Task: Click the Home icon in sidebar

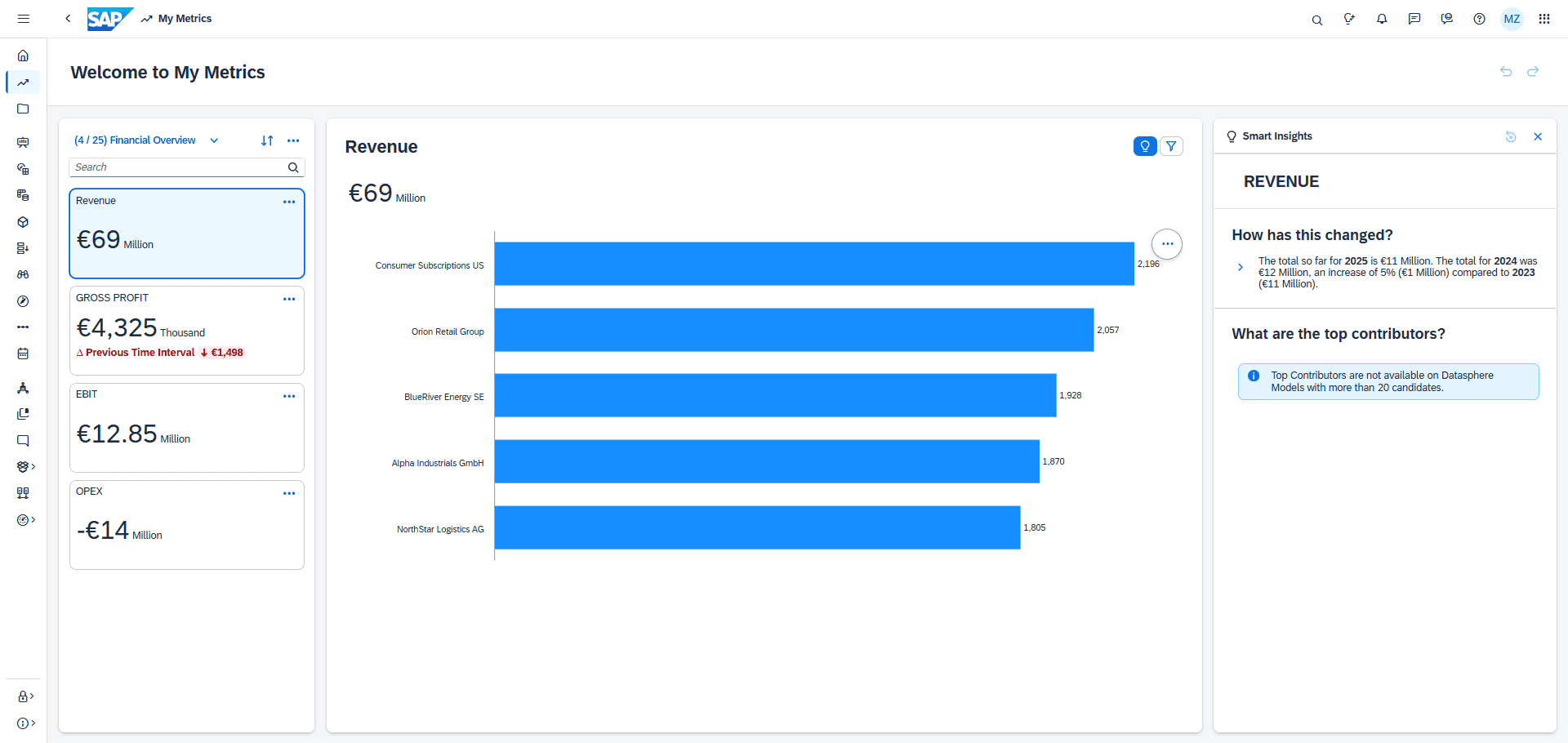Action: tap(23, 56)
